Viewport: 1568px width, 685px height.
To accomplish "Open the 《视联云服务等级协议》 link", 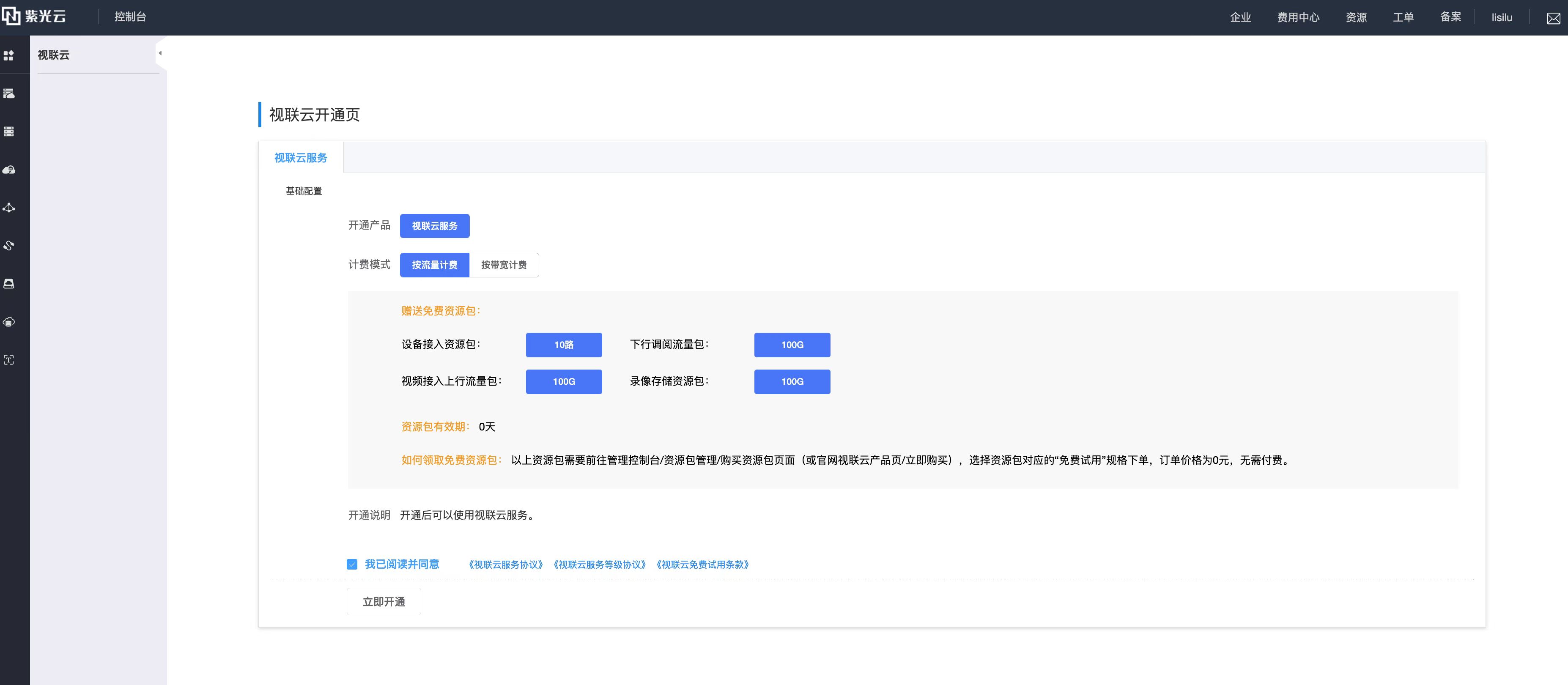I will pos(600,564).
